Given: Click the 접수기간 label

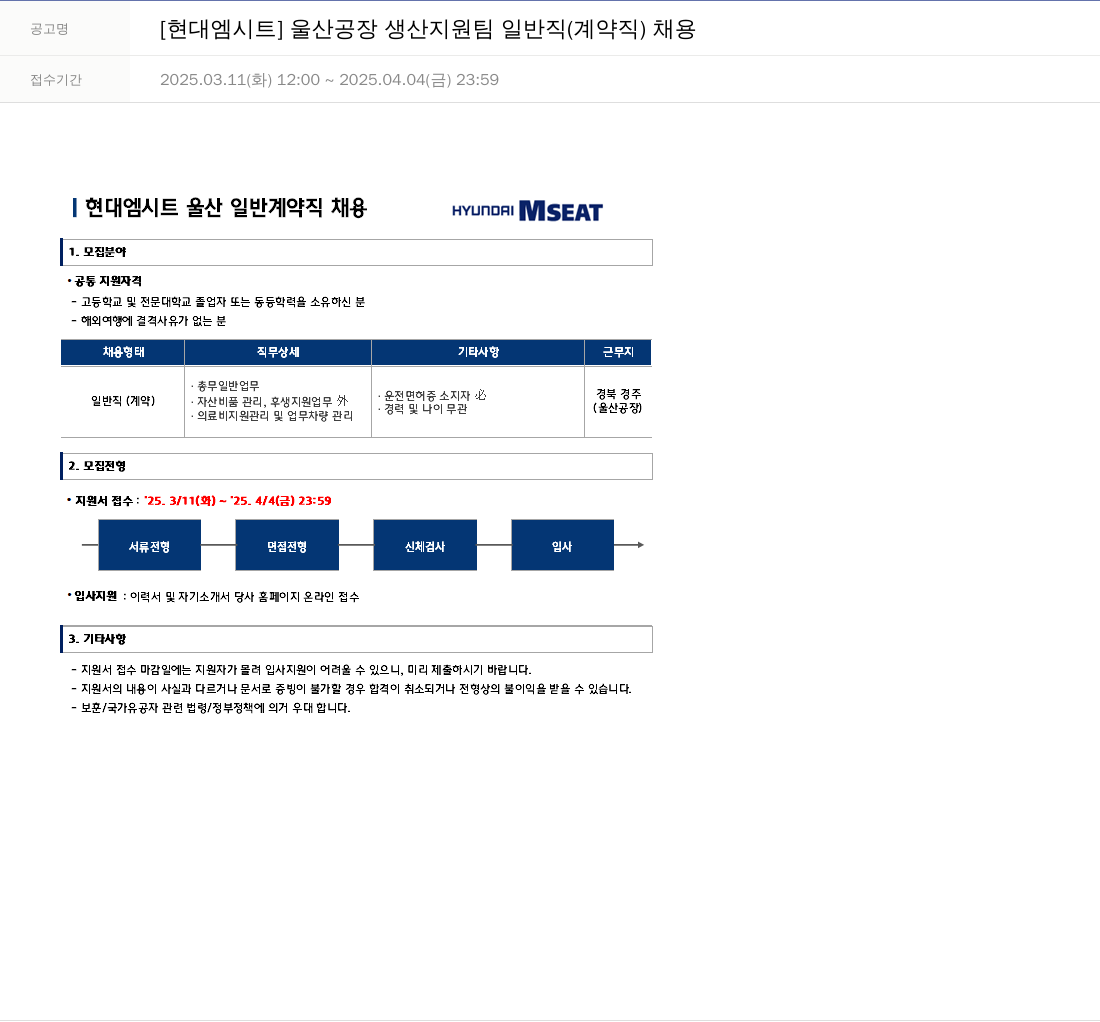Looking at the screenshot, I should 56,80.
